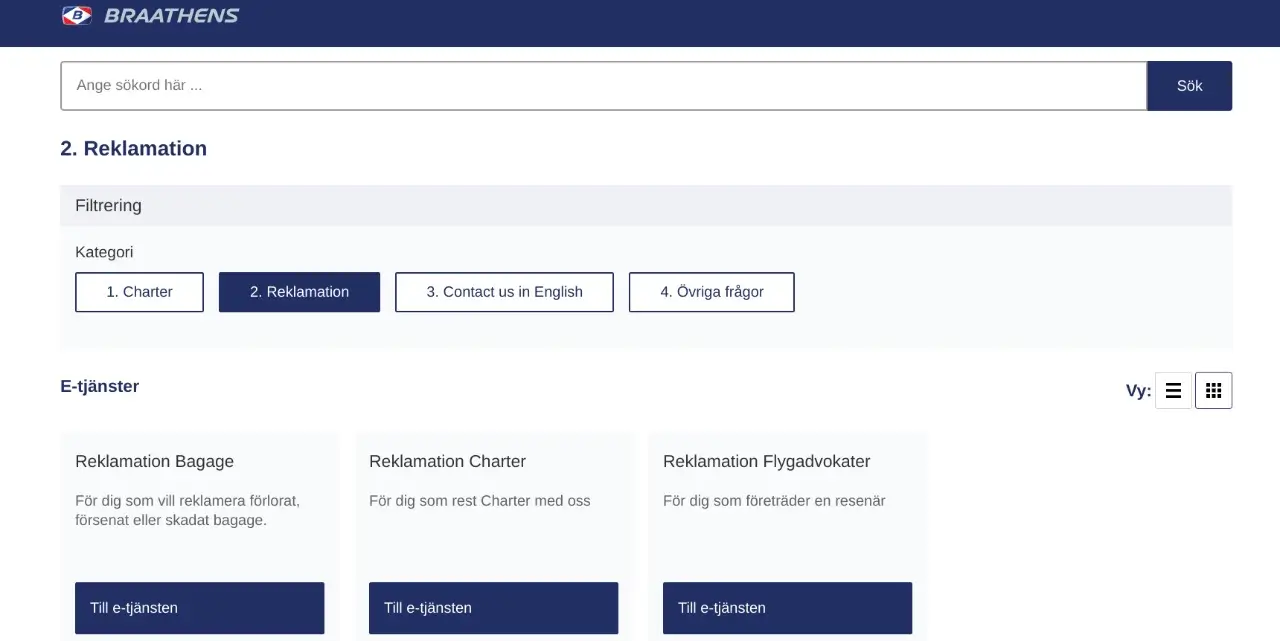Click Till e-tjänsten under Reklamation Flygadvokater

click(787, 608)
